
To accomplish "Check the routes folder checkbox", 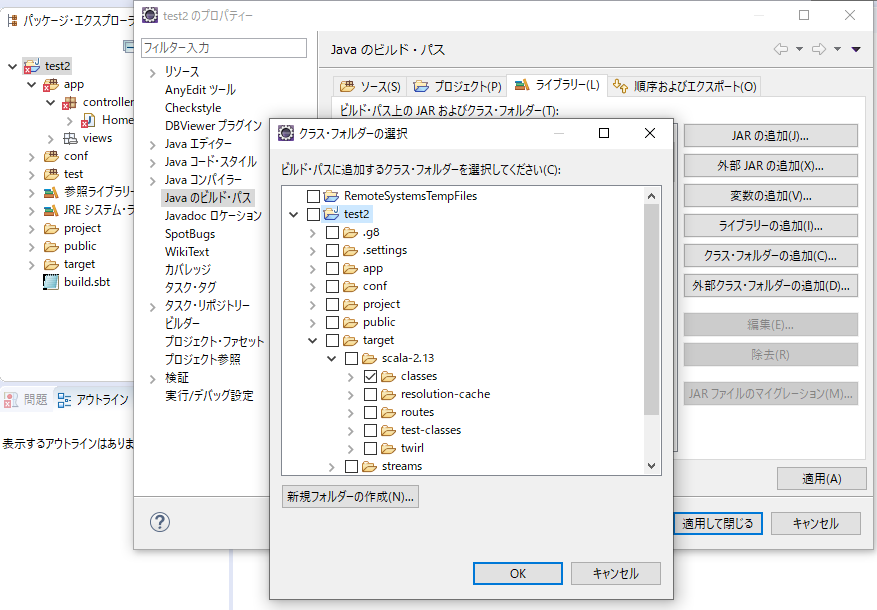I will coord(370,413).
